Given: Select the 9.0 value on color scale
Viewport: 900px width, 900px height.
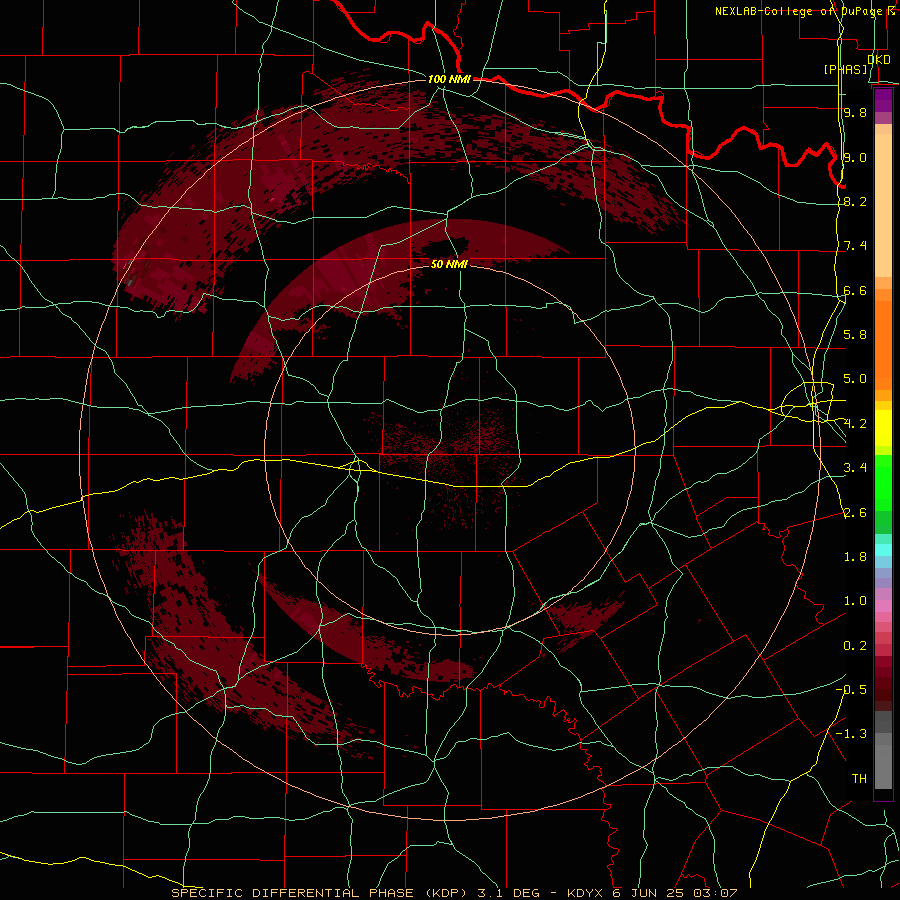Looking at the screenshot, I should [855, 158].
